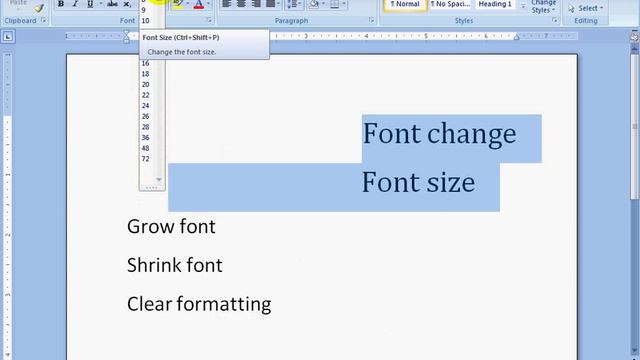This screenshot has width=640, height=360.
Task: Center the selected text
Action: tap(241, 4)
